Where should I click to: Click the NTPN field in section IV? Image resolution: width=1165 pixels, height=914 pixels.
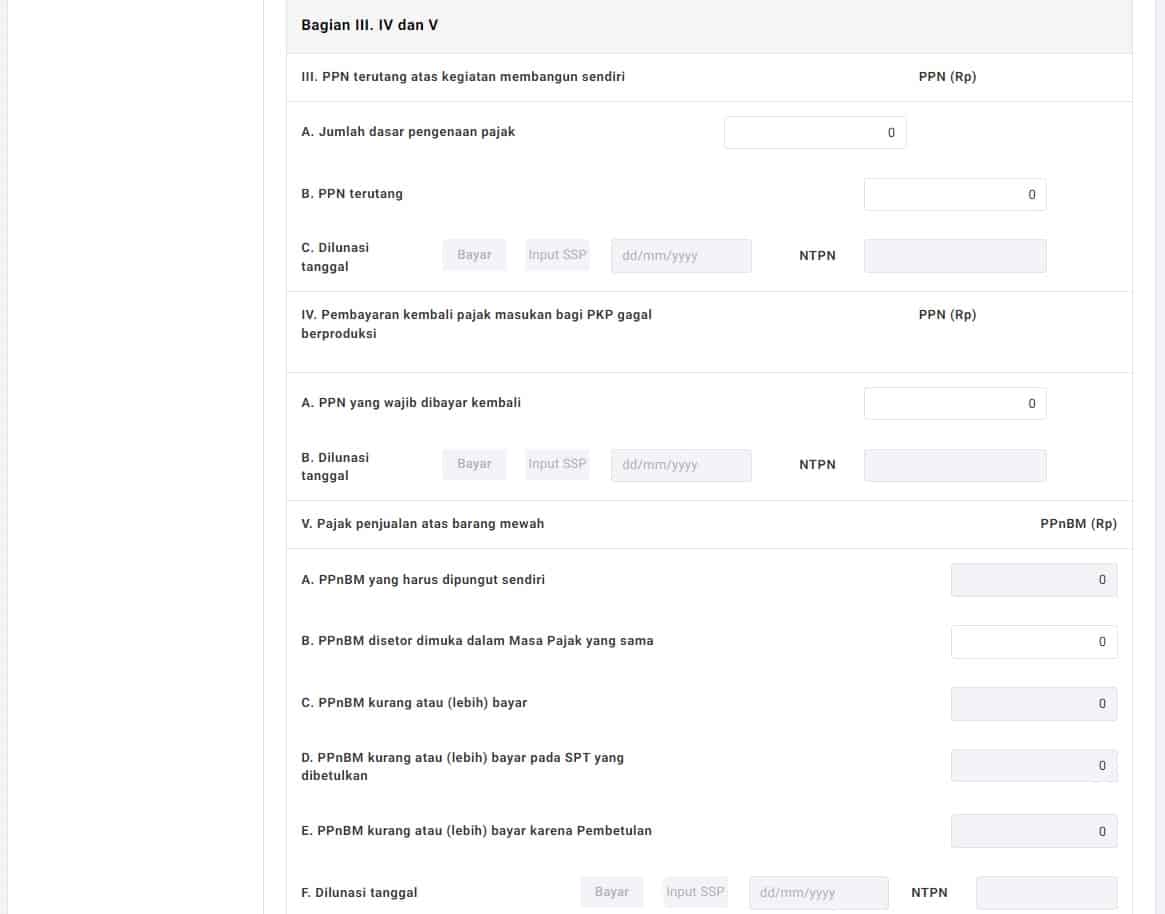tap(954, 465)
